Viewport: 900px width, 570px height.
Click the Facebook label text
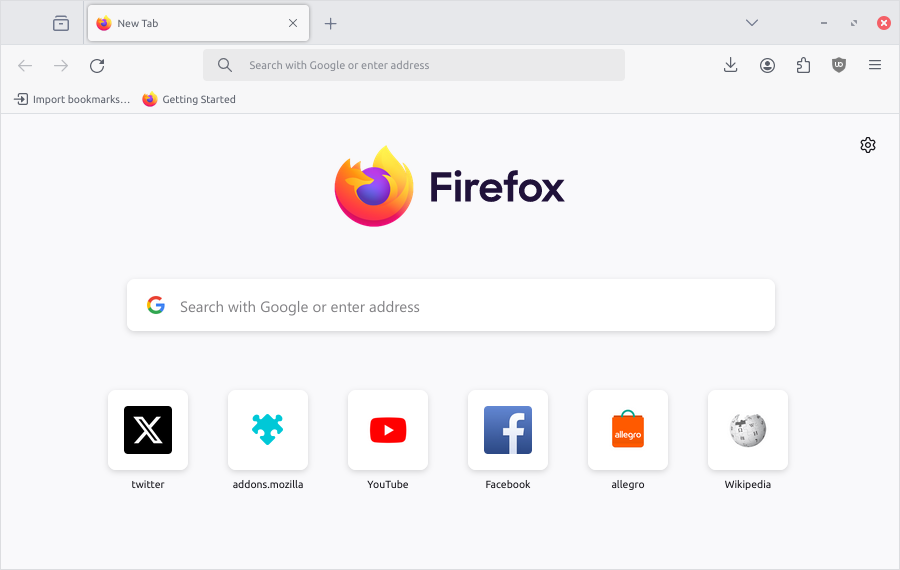pyautogui.click(x=508, y=484)
